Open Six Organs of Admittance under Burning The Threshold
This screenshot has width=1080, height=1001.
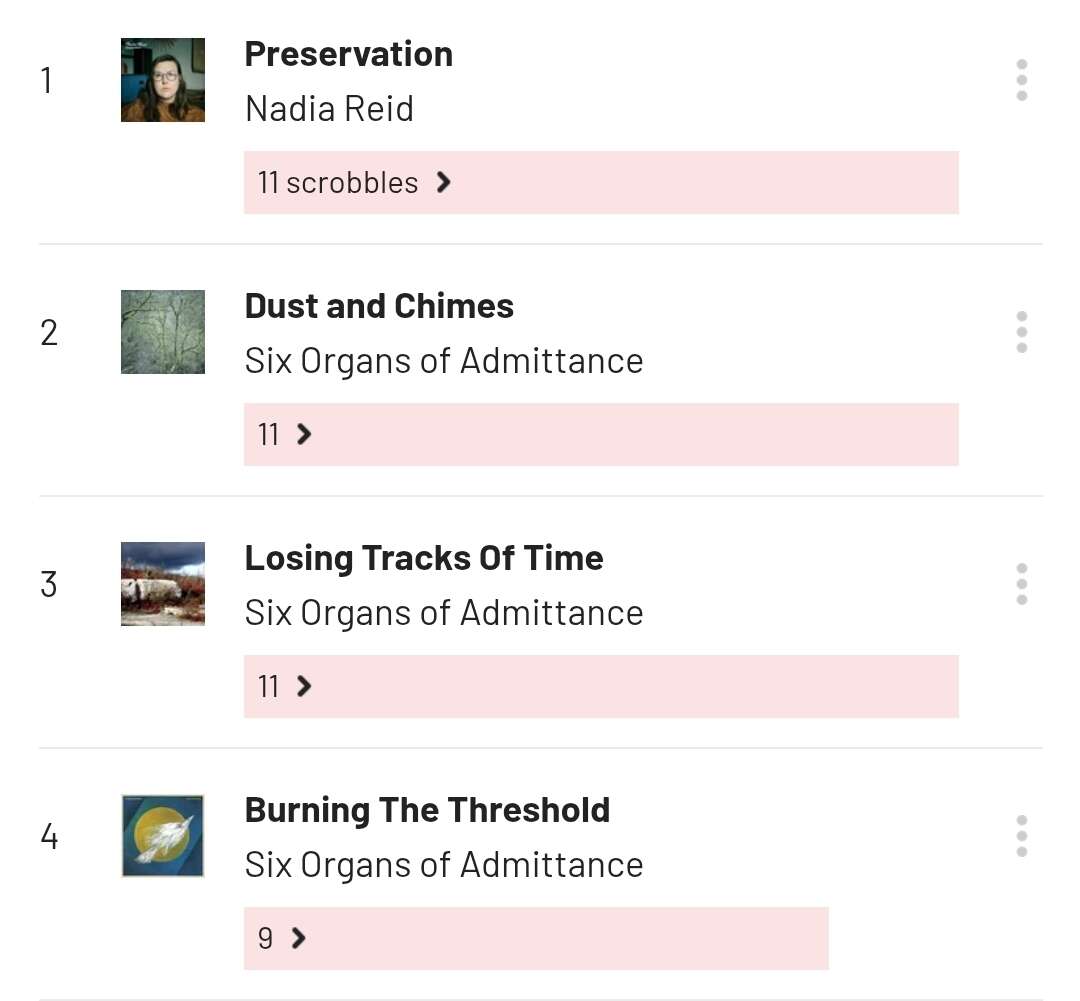coord(443,864)
